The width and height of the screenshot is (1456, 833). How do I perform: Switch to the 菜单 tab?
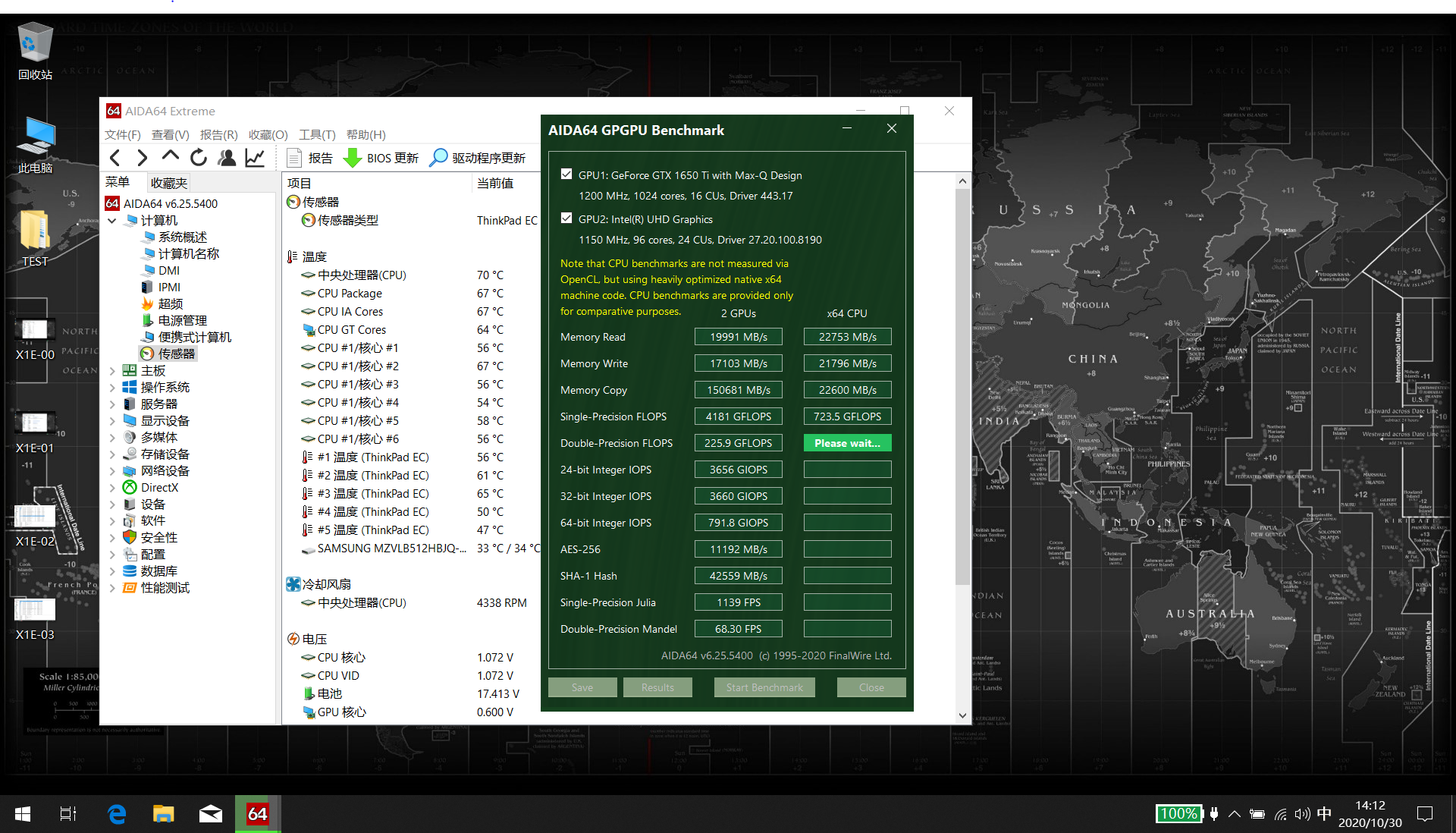(118, 182)
